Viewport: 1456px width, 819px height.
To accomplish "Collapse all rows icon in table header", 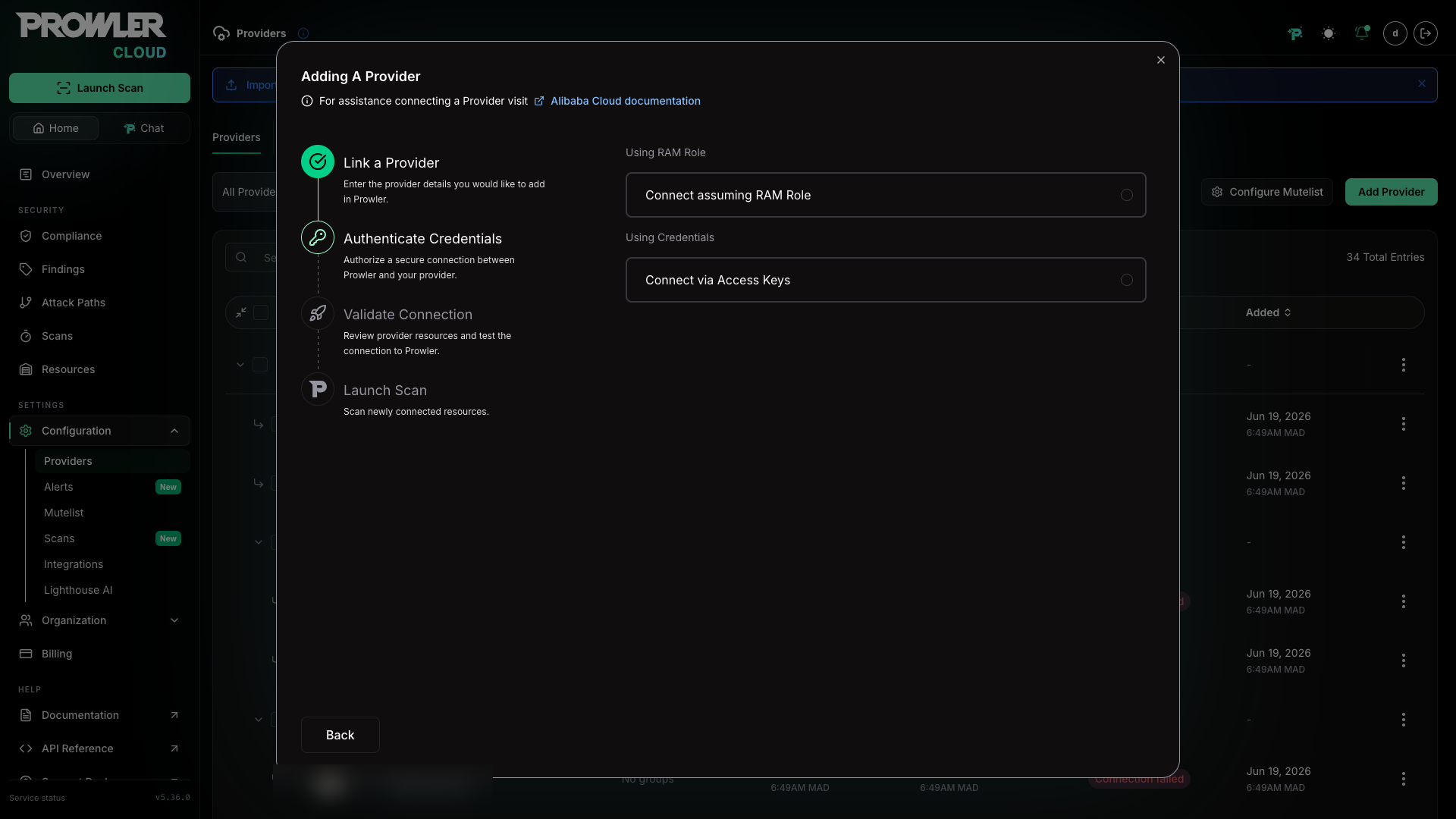I will pyautogui.click(x=241, y=312).
